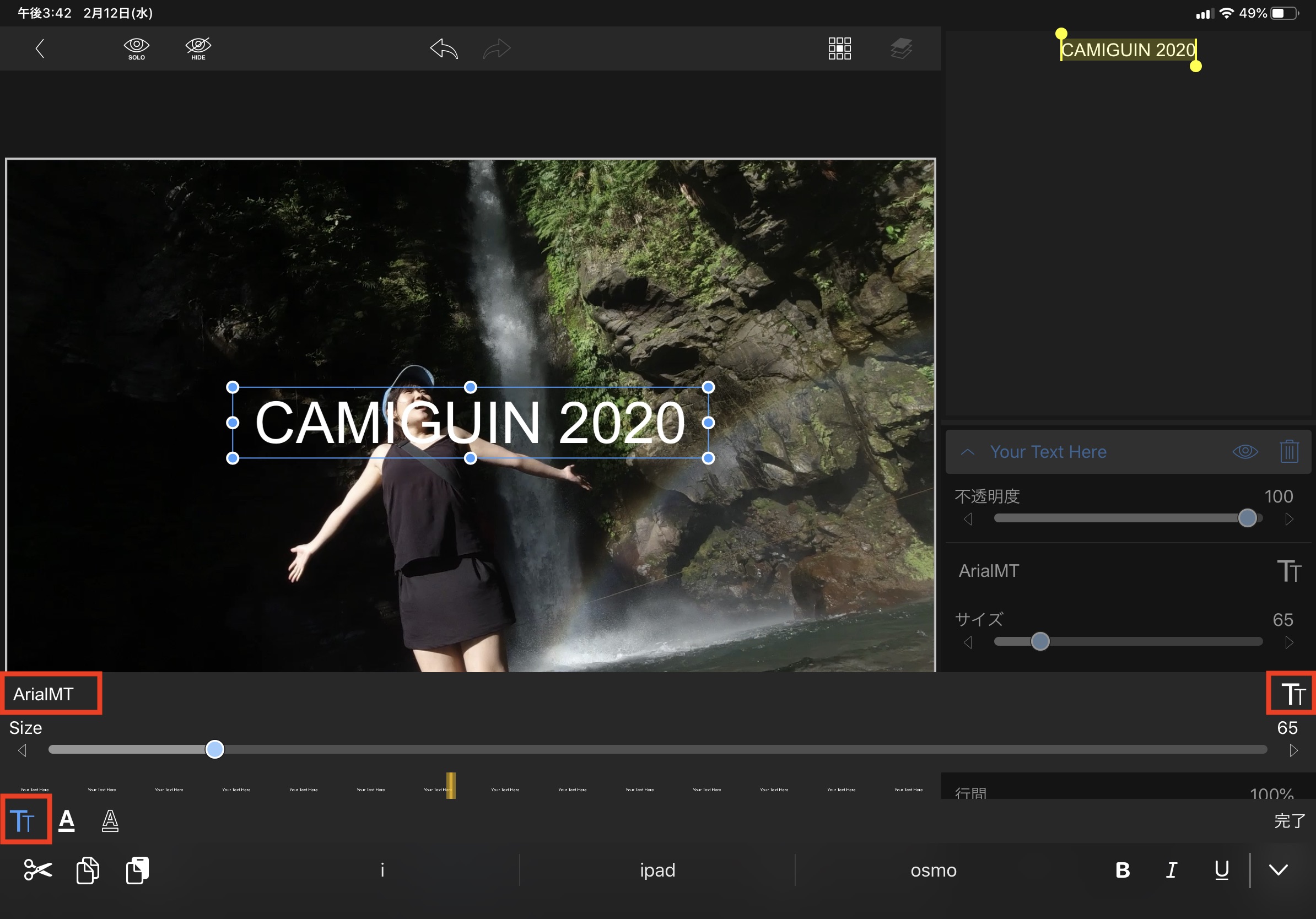Click the 不透明度 opacity slider handle
The width and height of the screenshot is (1316, 919).
[x=1247, y=518]
